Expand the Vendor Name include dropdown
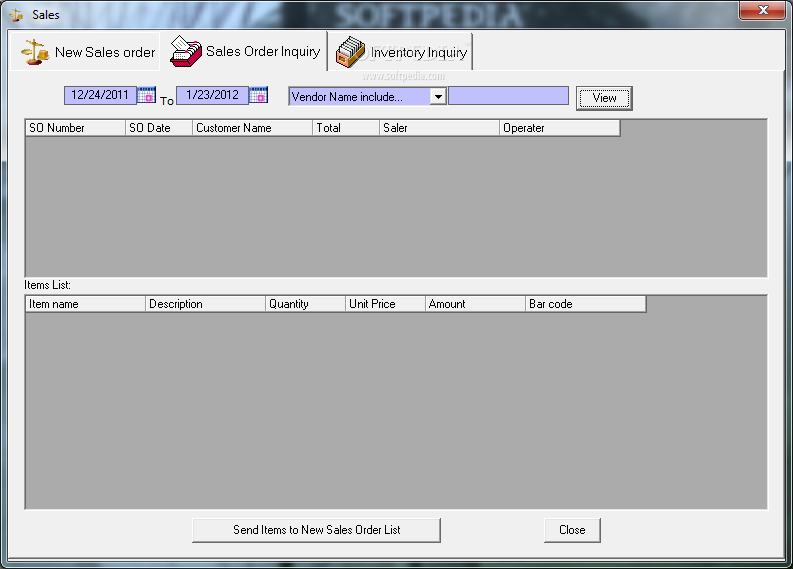793x569 pixels. [x=438, y=96]
